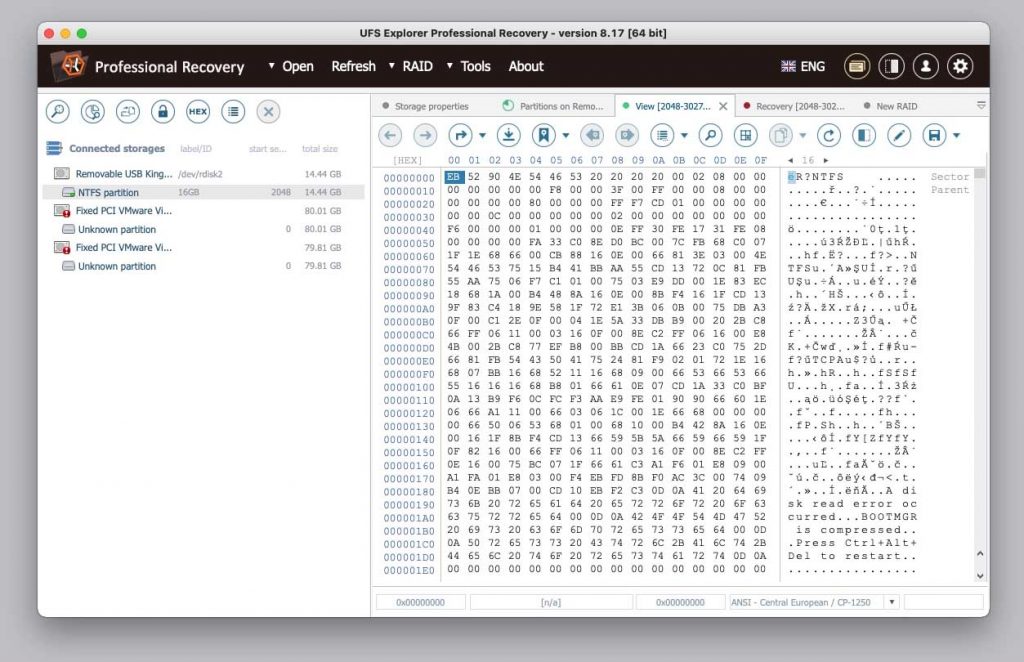Click the offset input field at the bottom

pos(420,602)
